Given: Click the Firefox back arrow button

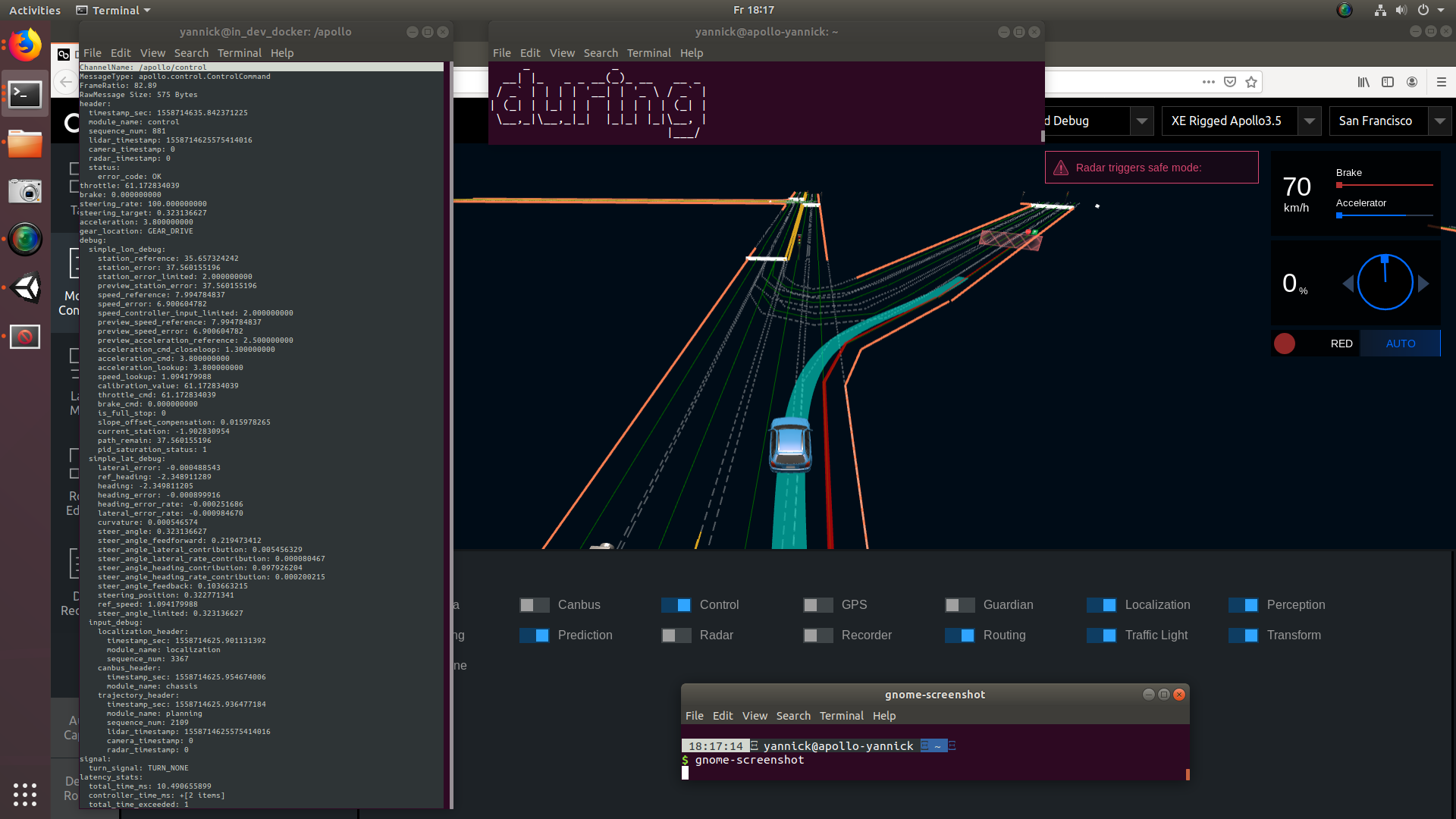Looking at the screenshot, I should [x=66, y=82].
